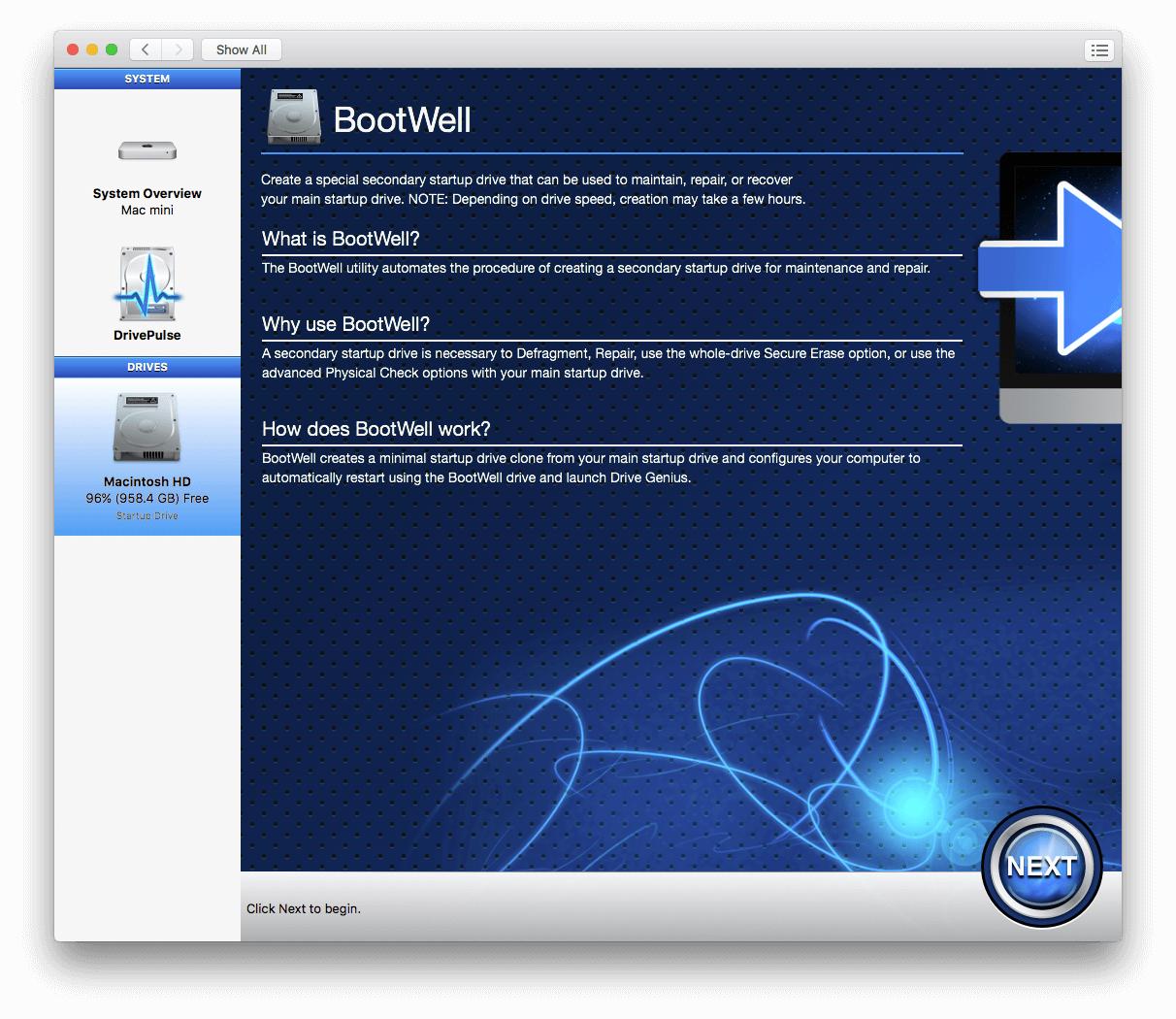Viewport: 1176px width, 1019px height.
Task: Select the DRIVES section header
Action: 147,367
